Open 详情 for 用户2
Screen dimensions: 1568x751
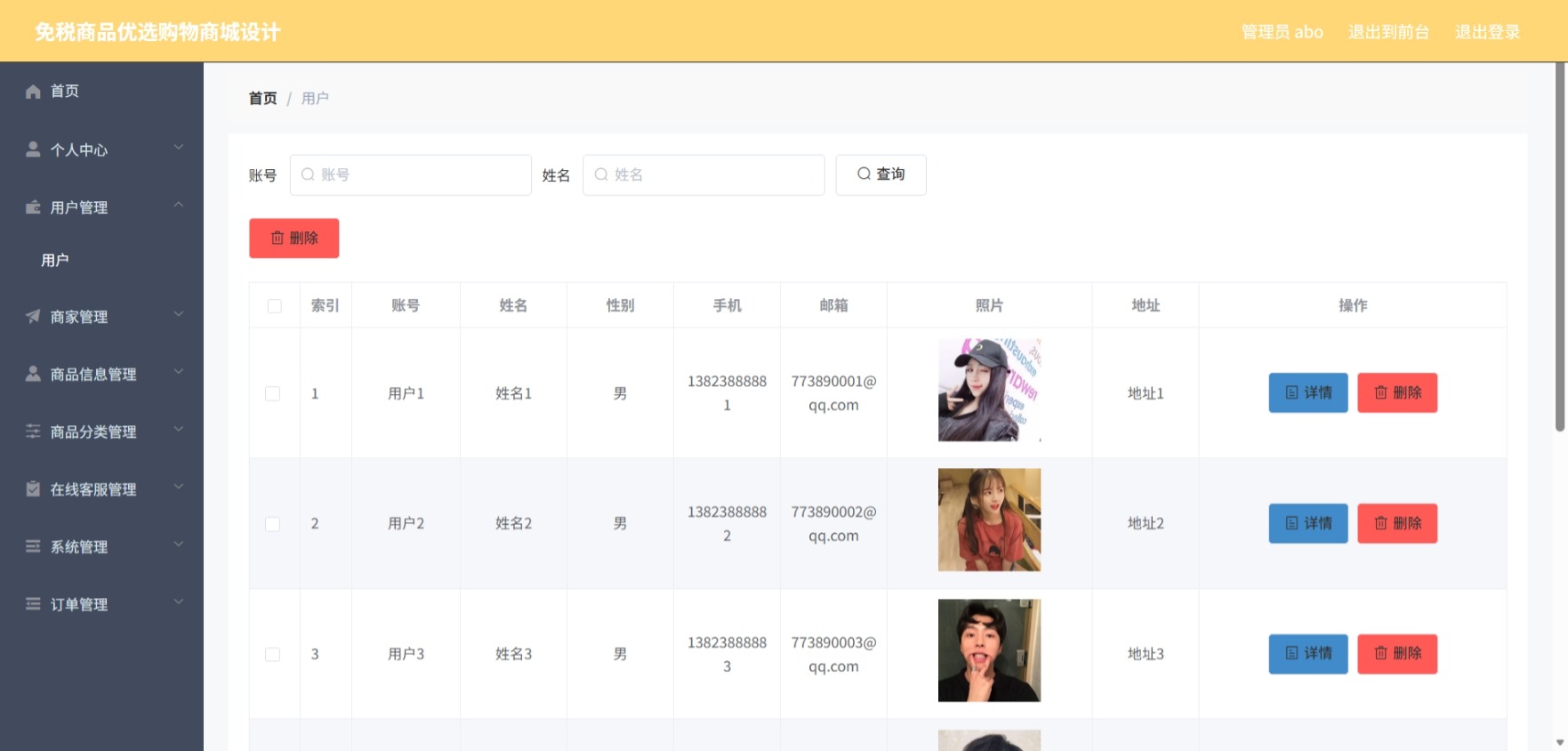[1308, 523]
